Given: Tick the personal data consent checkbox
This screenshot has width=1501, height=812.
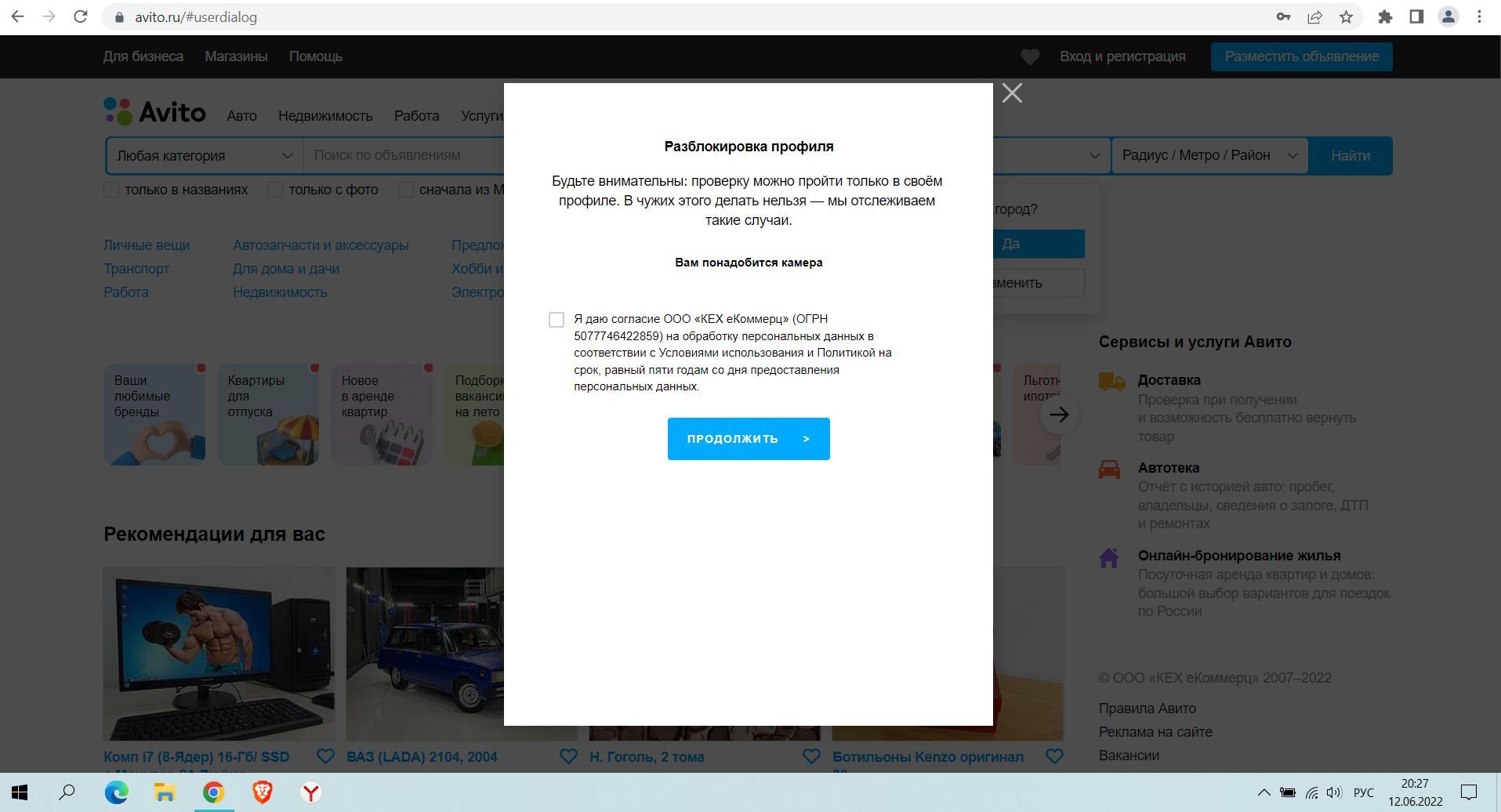Looking at the screenshot, I should coord(557,320).
